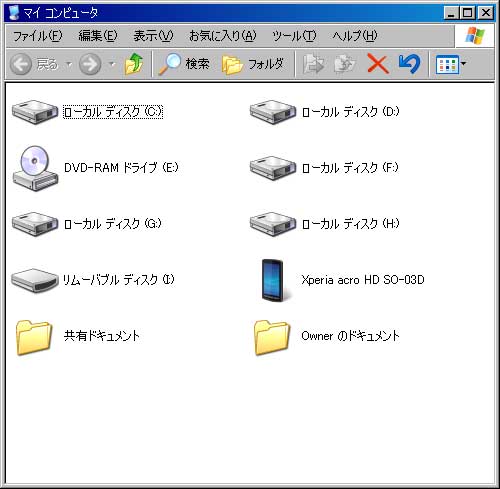
Task: Open the views dropdown button
Action: pos(451,64)
